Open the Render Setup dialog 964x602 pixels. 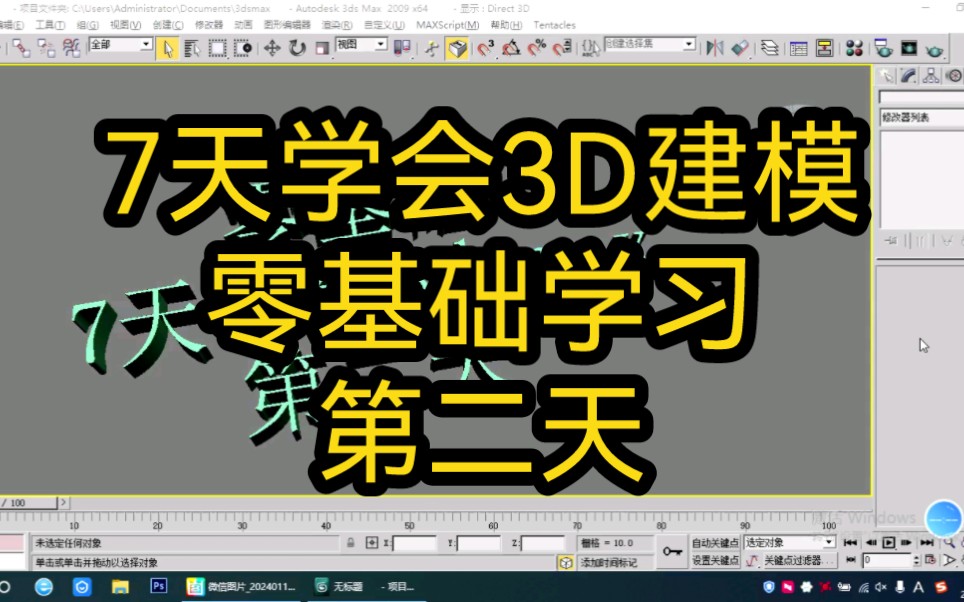[x=885, y=46]
